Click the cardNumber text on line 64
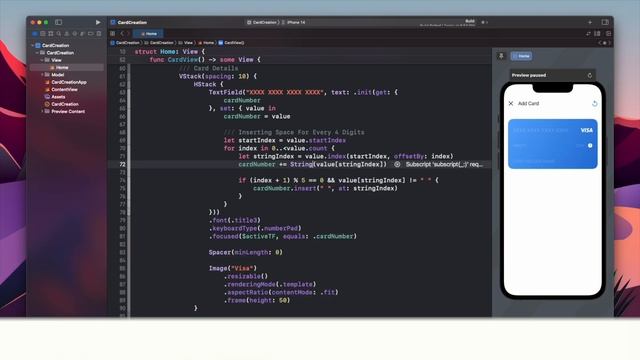640x360 pixels. [x=242, y=100]
